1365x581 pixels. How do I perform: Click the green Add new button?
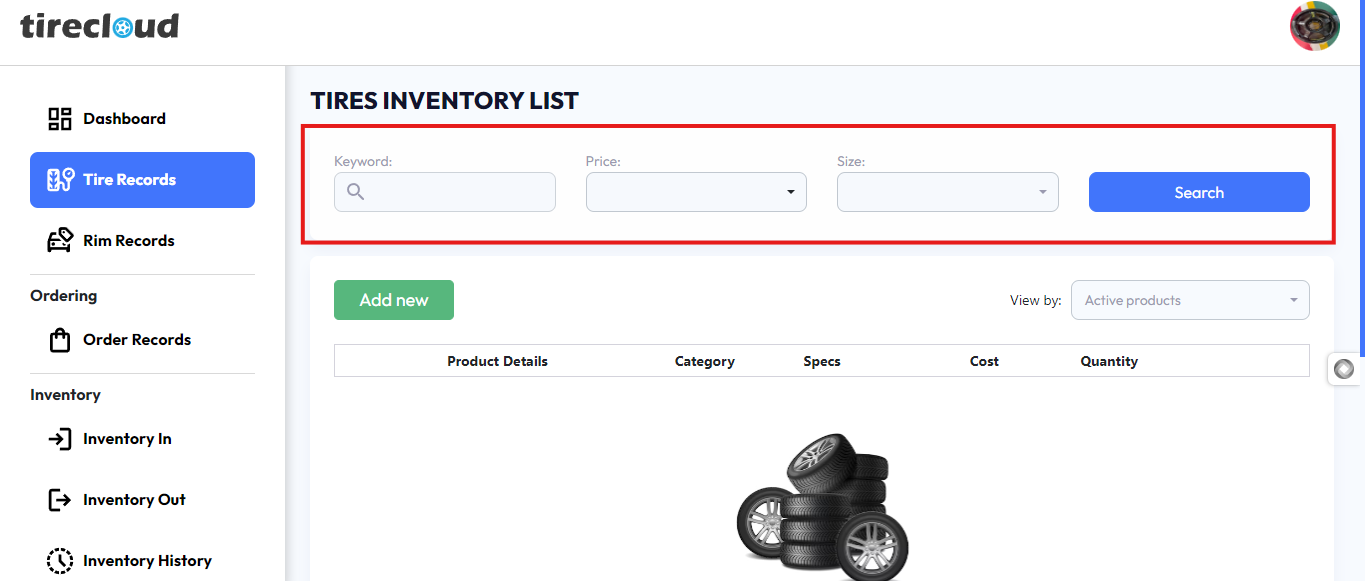(394, 300)
